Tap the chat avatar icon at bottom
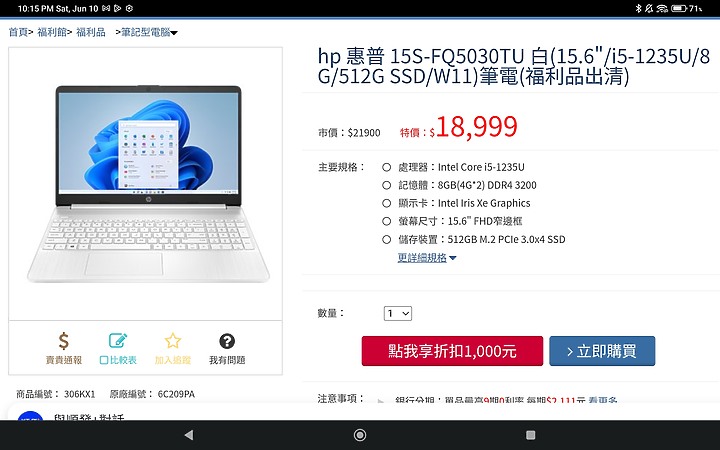Screen dimensions: 720x450 pos(30,416)
